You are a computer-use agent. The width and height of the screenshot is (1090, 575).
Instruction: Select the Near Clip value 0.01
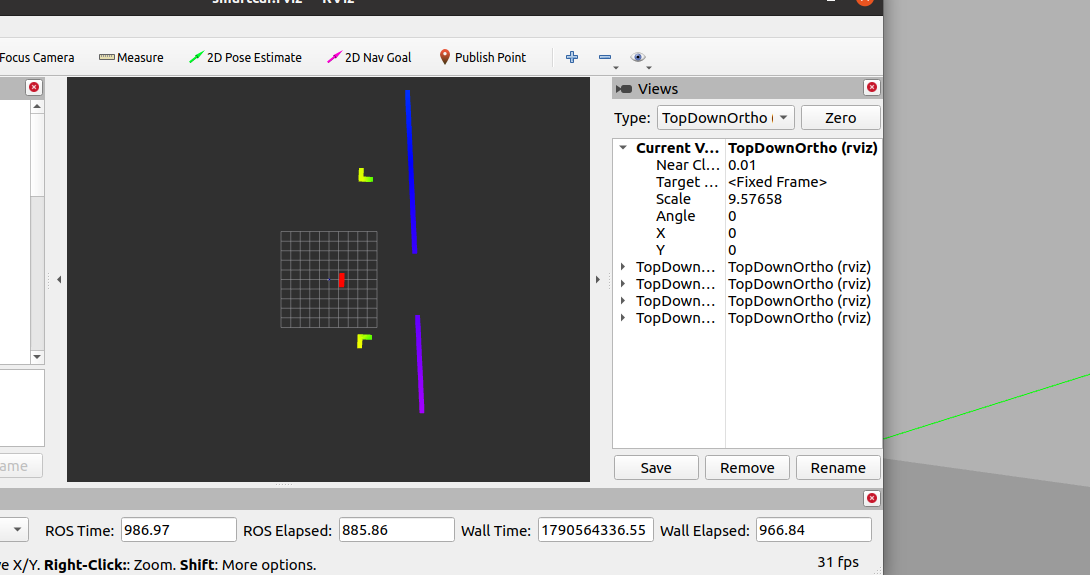pos(742,165)
